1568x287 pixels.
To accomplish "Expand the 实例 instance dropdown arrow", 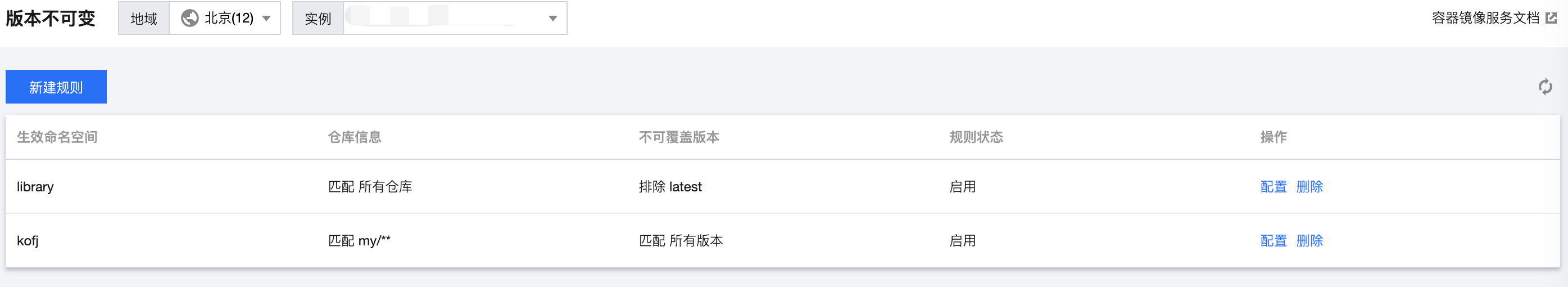I will [552, 18].
